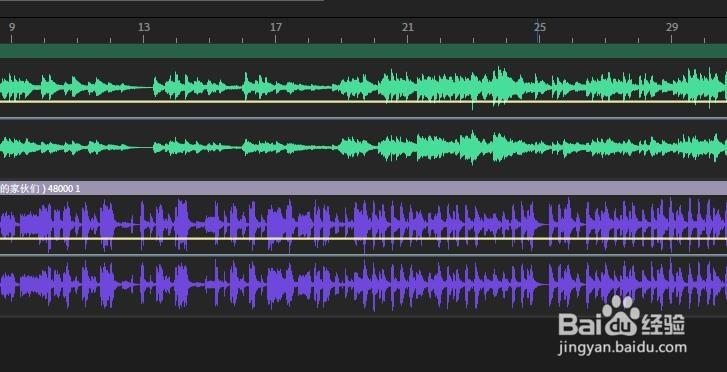Select the green audio clip header bar
Screen dimensions: 727x372
pos(364,51)
